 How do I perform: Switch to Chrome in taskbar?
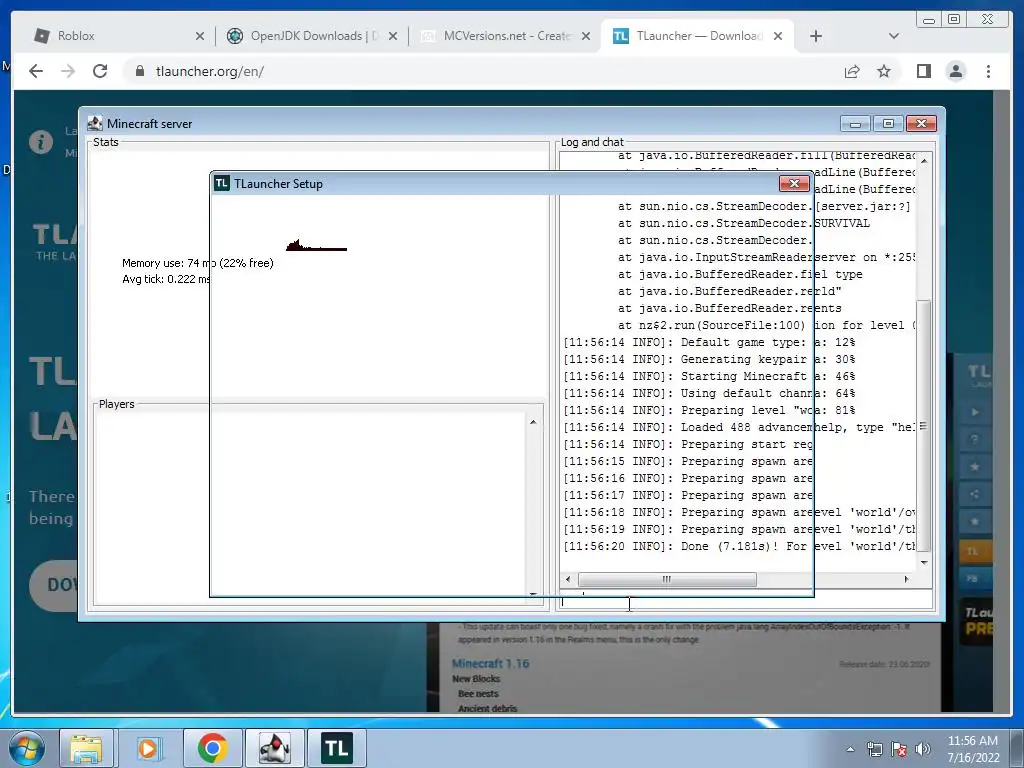pyautogui.click(x=212, y=748)
